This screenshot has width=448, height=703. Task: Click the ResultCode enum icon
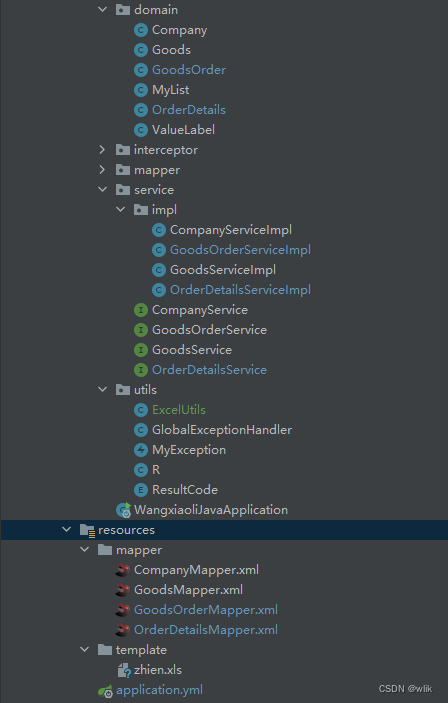[141, 490]
